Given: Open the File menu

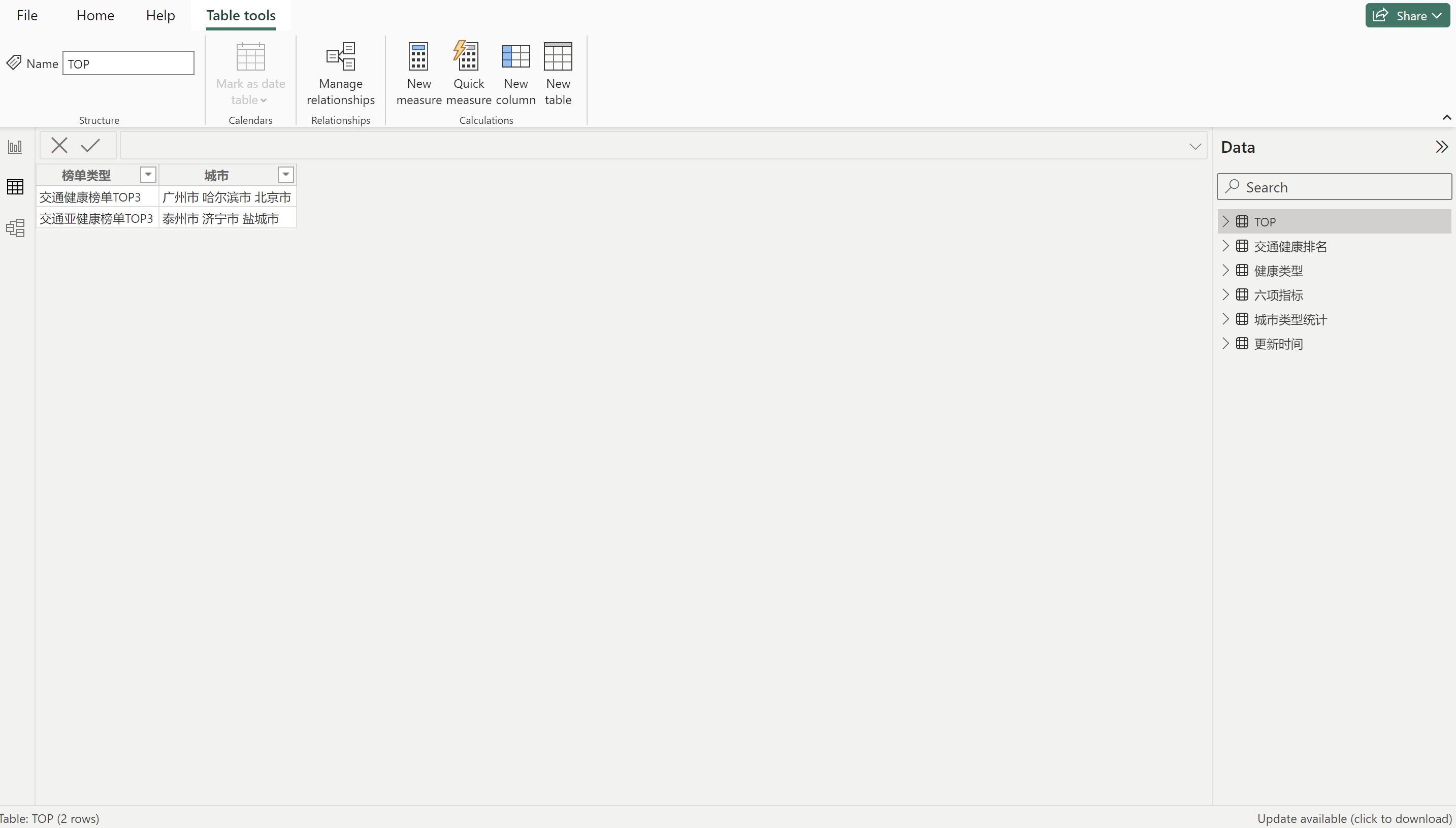Looking at the screenshot, I should 27,15.
